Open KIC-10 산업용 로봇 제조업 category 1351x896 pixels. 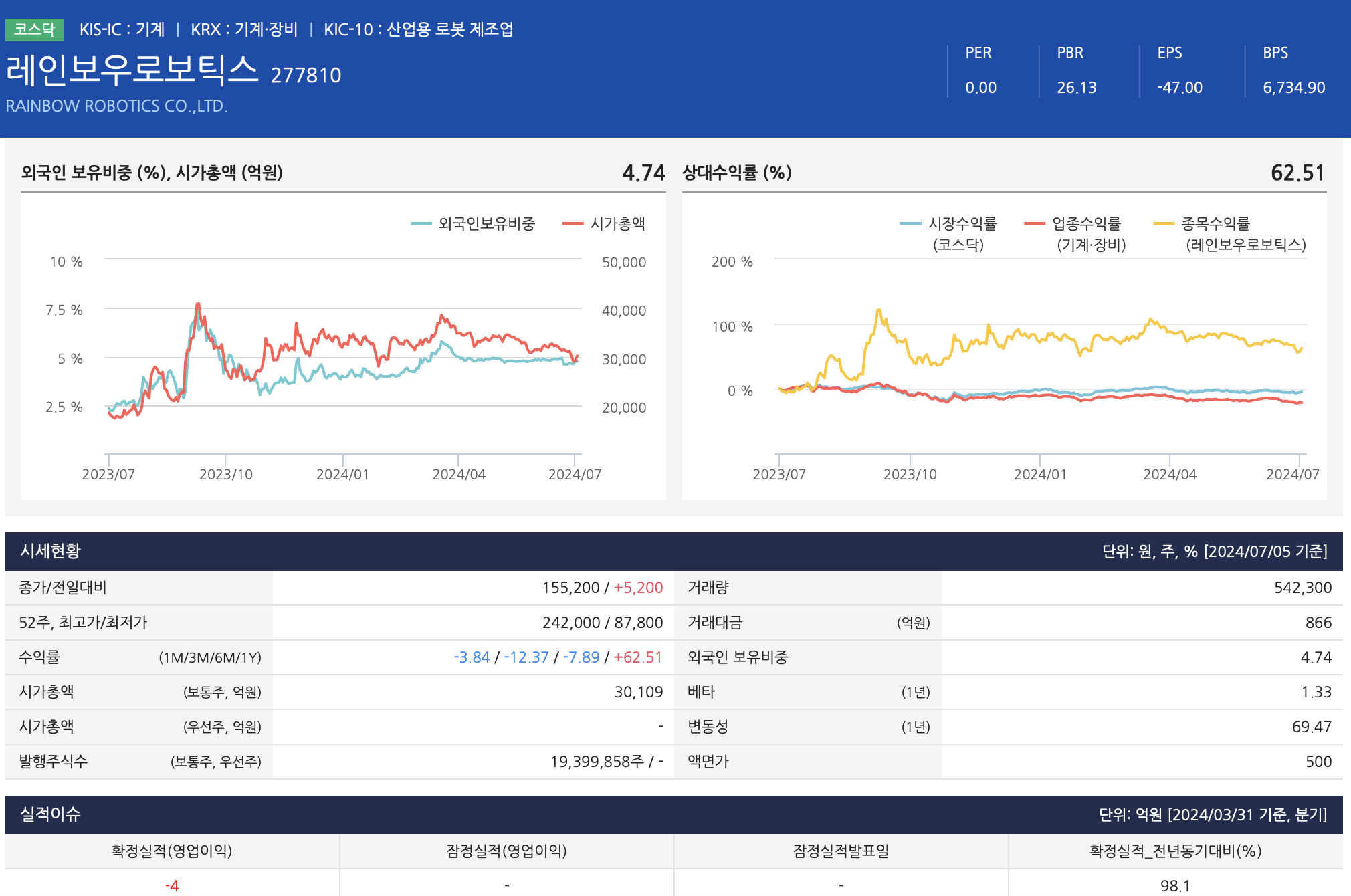419,29
